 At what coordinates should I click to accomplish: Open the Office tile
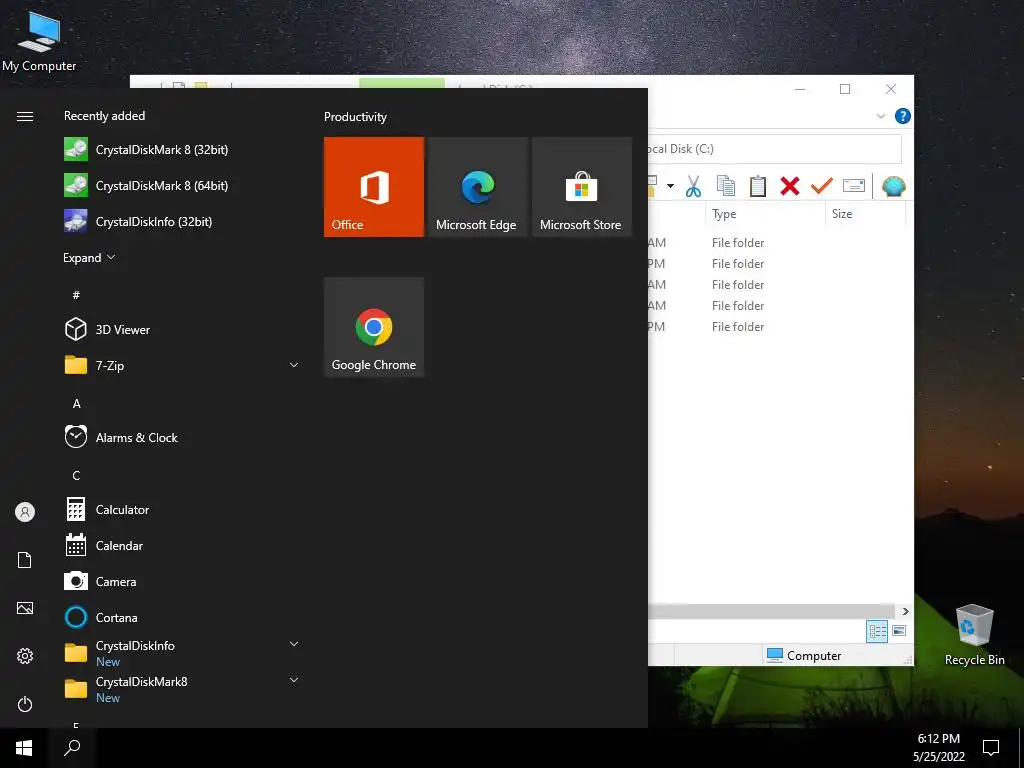click(x=374, y=187)
